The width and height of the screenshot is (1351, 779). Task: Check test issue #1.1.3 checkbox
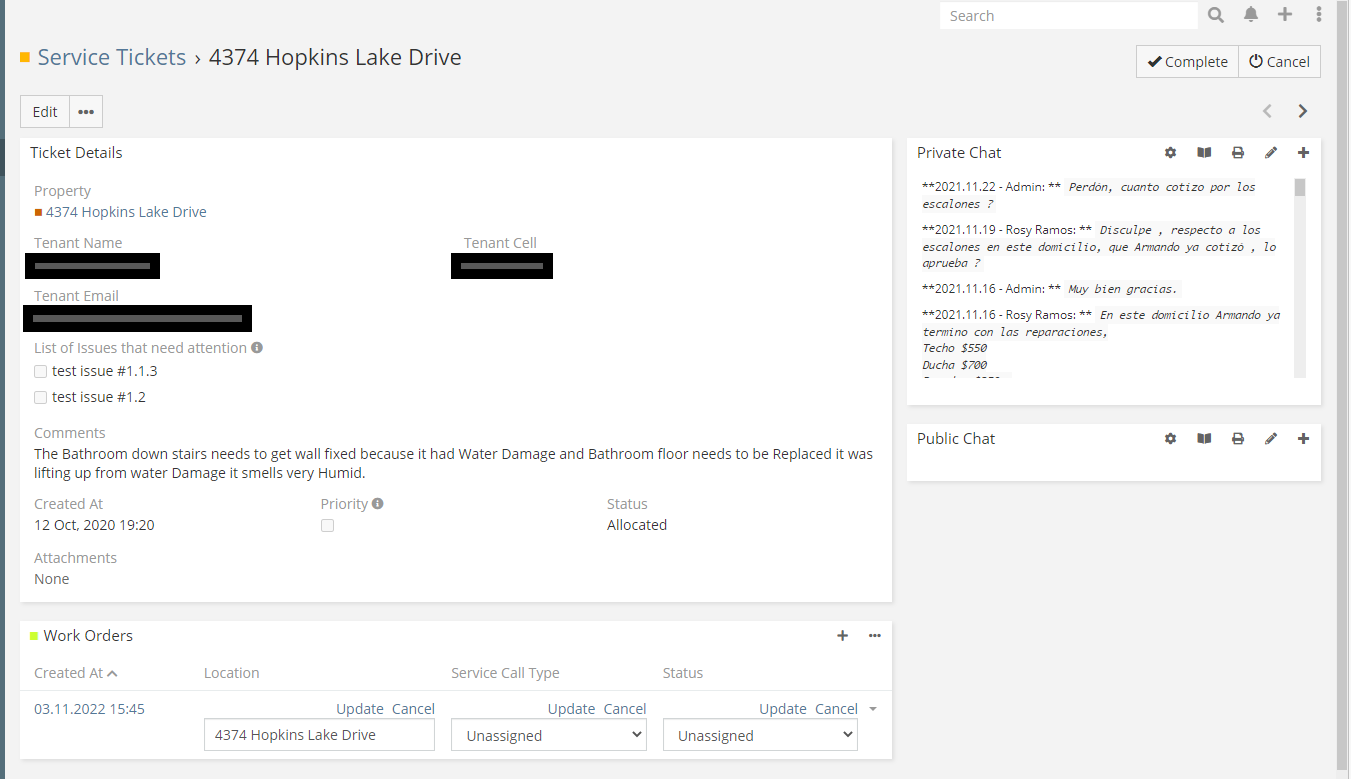pyautogui.click(x=41, y=371)
